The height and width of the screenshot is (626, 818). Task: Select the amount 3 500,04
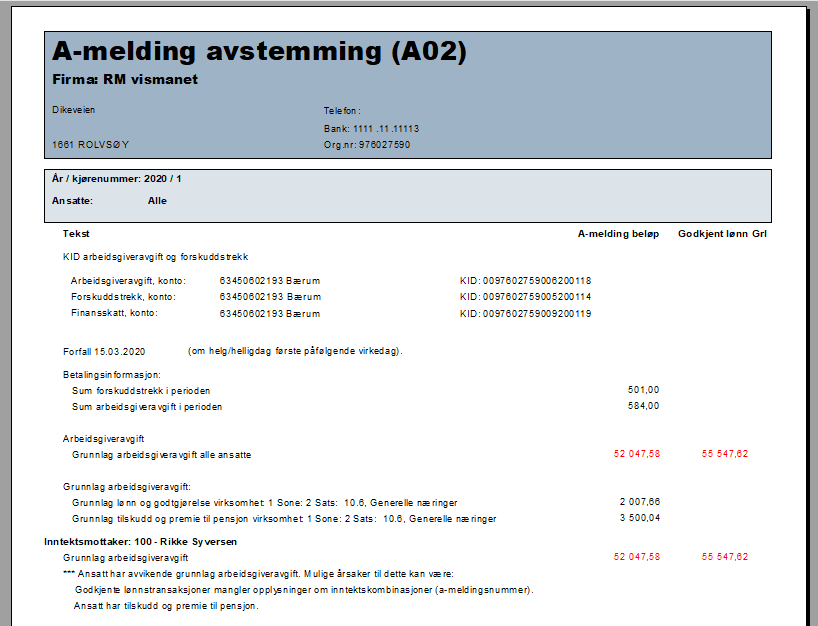click(x=640, y=518)
